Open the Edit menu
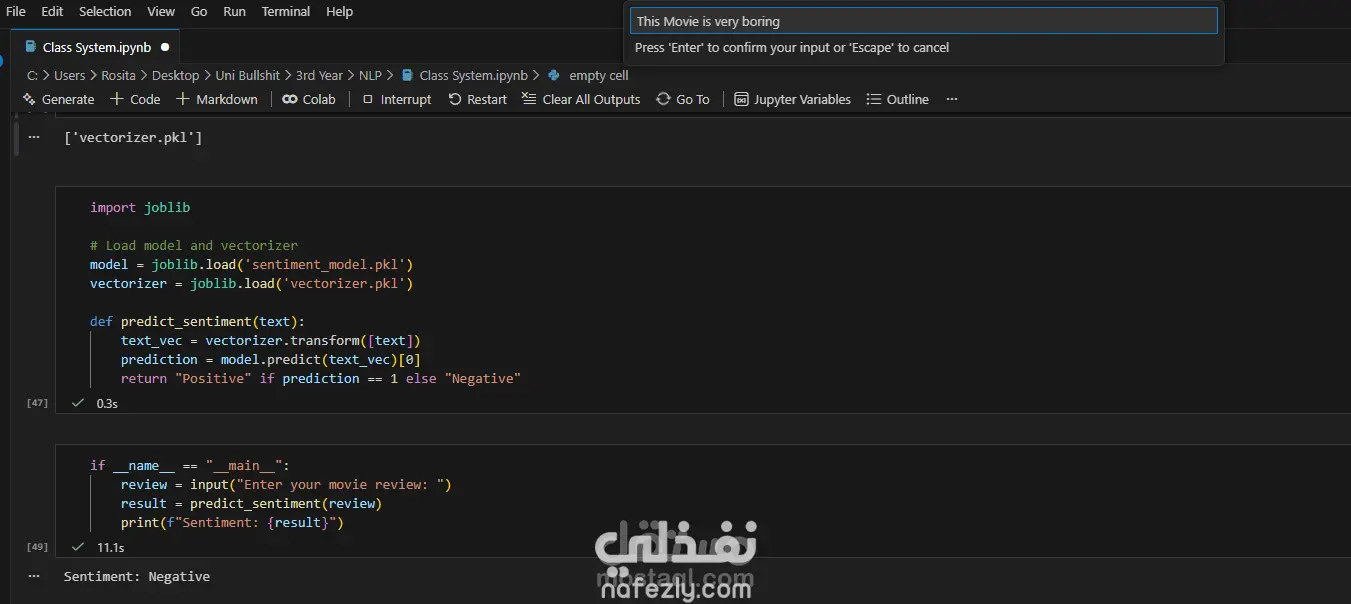1351x604 pixels. coord(52,11)
